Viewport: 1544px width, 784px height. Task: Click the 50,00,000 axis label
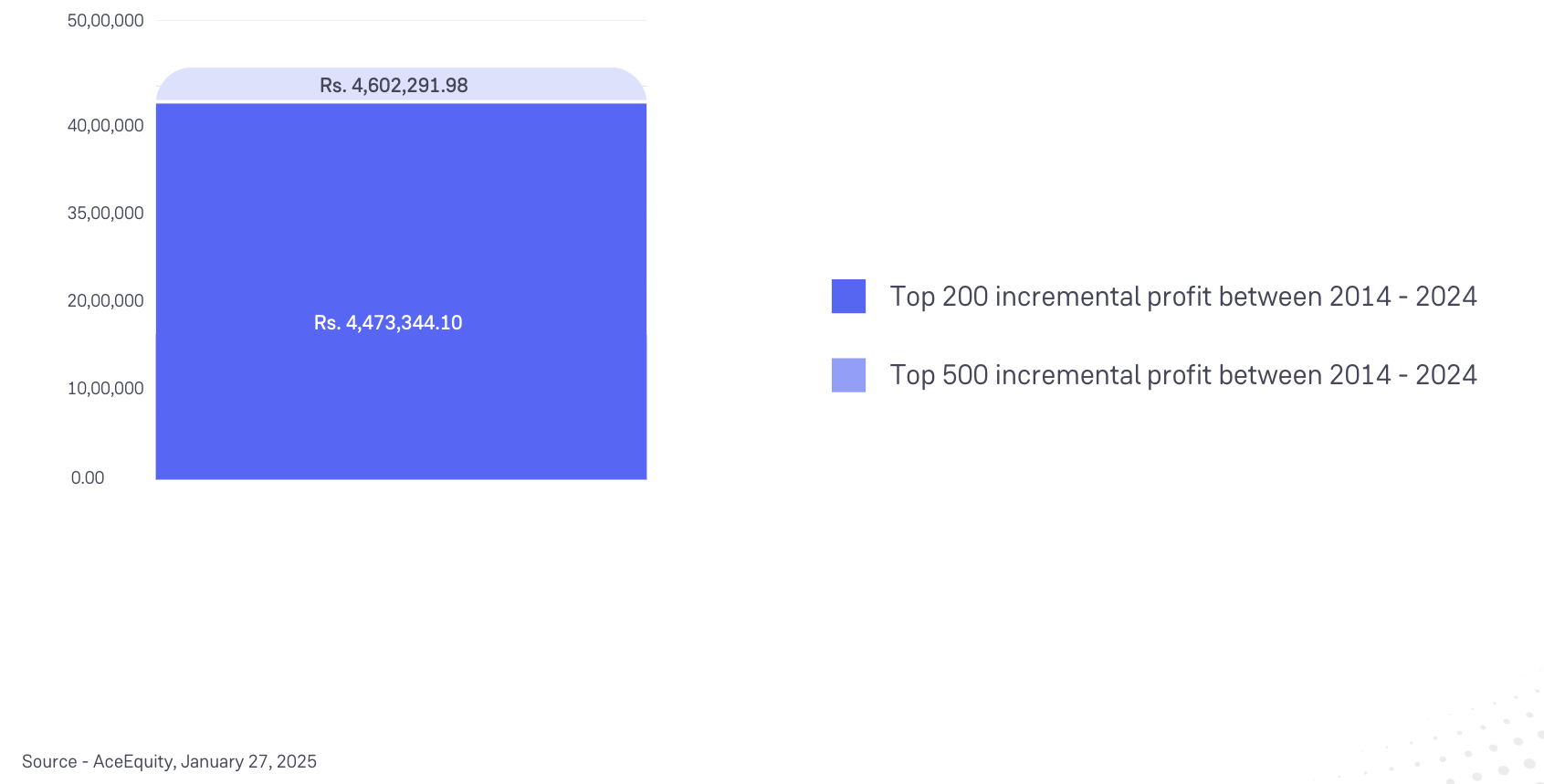[x=105, y=21]
